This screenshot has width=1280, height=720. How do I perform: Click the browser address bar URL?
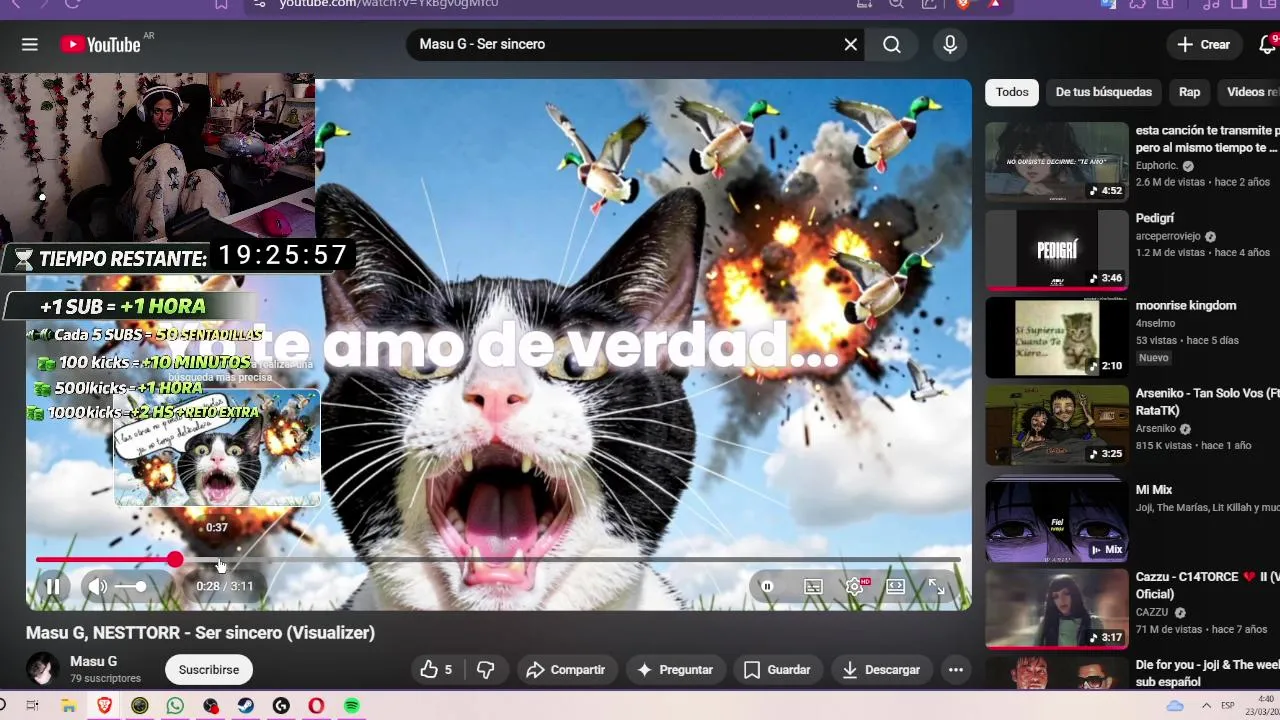(388, 4)
